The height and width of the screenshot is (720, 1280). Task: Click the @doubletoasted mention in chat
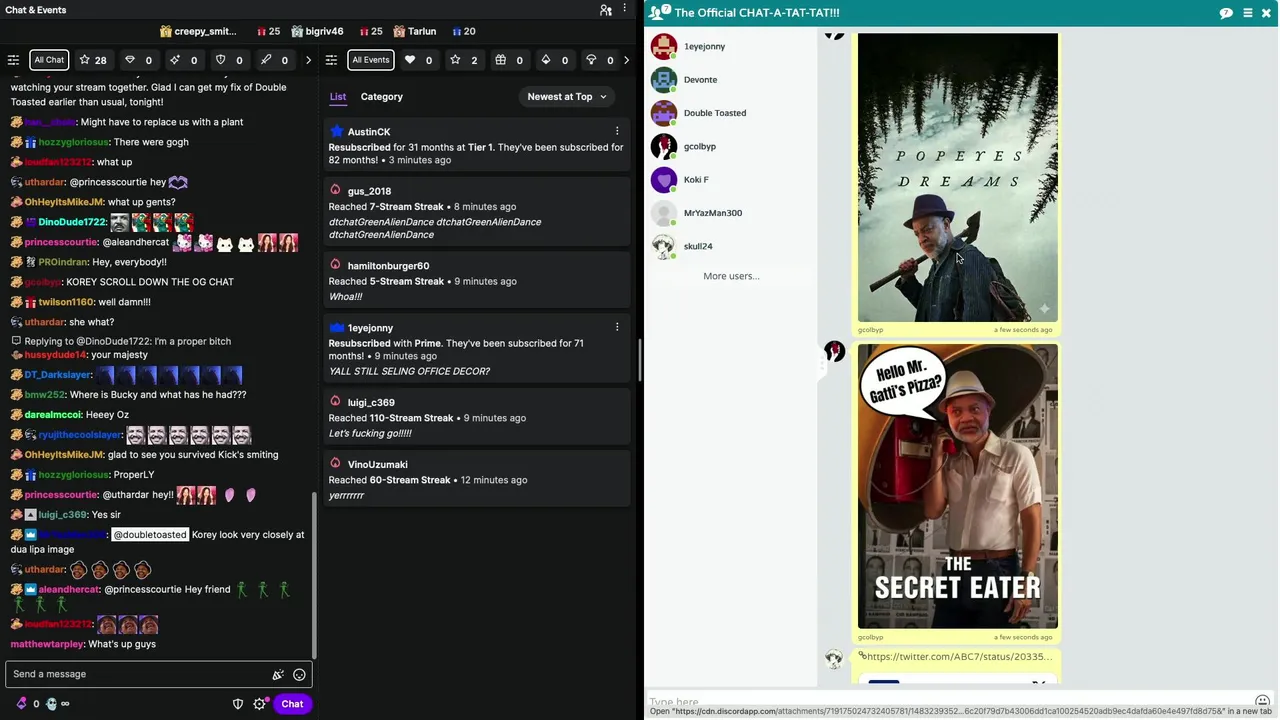(150, 535)
